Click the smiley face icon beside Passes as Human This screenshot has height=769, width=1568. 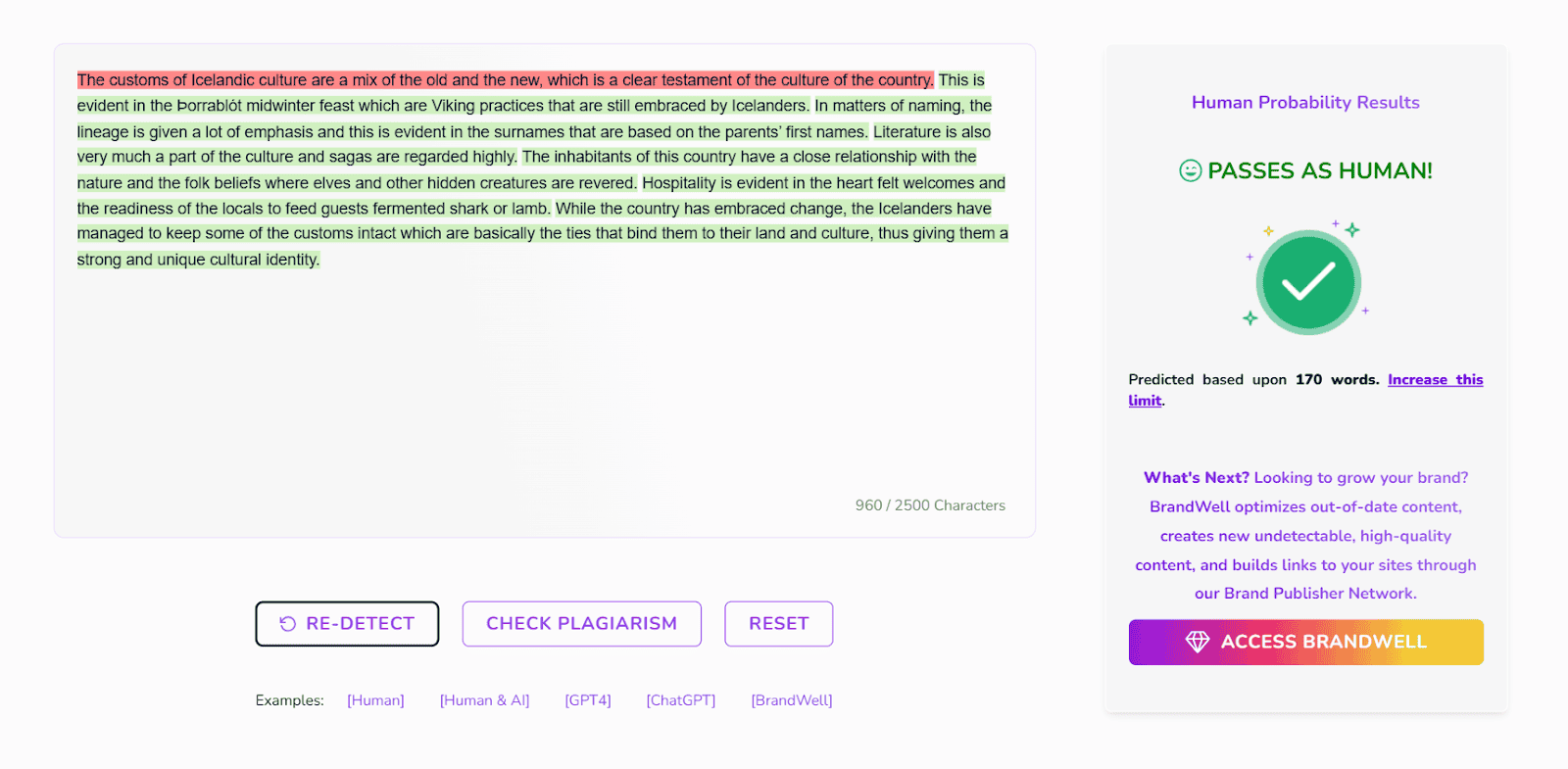pos(1190,170)
